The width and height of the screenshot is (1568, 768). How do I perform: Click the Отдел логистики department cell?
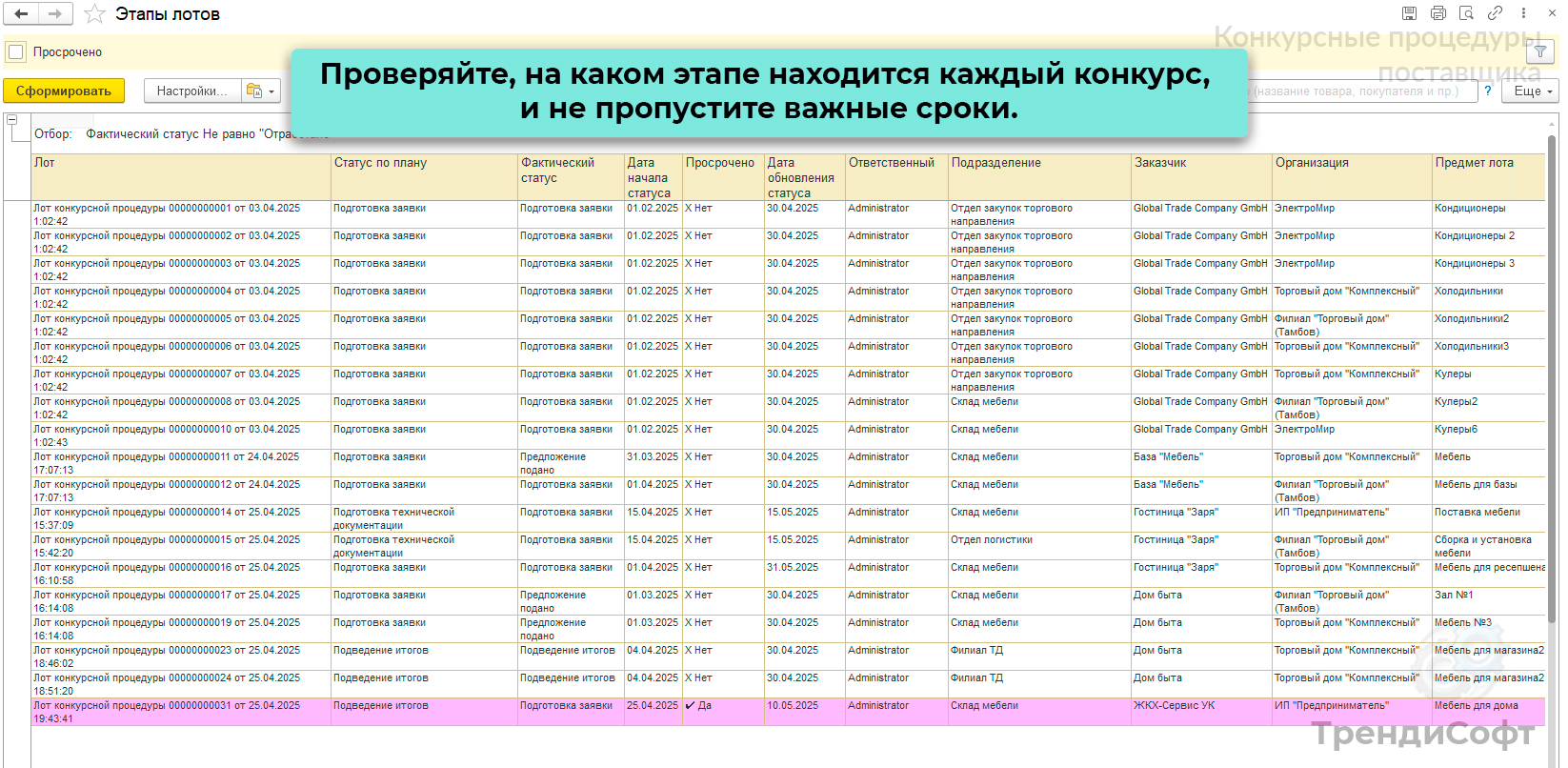pyautogui.click(x=1039, y=546)
